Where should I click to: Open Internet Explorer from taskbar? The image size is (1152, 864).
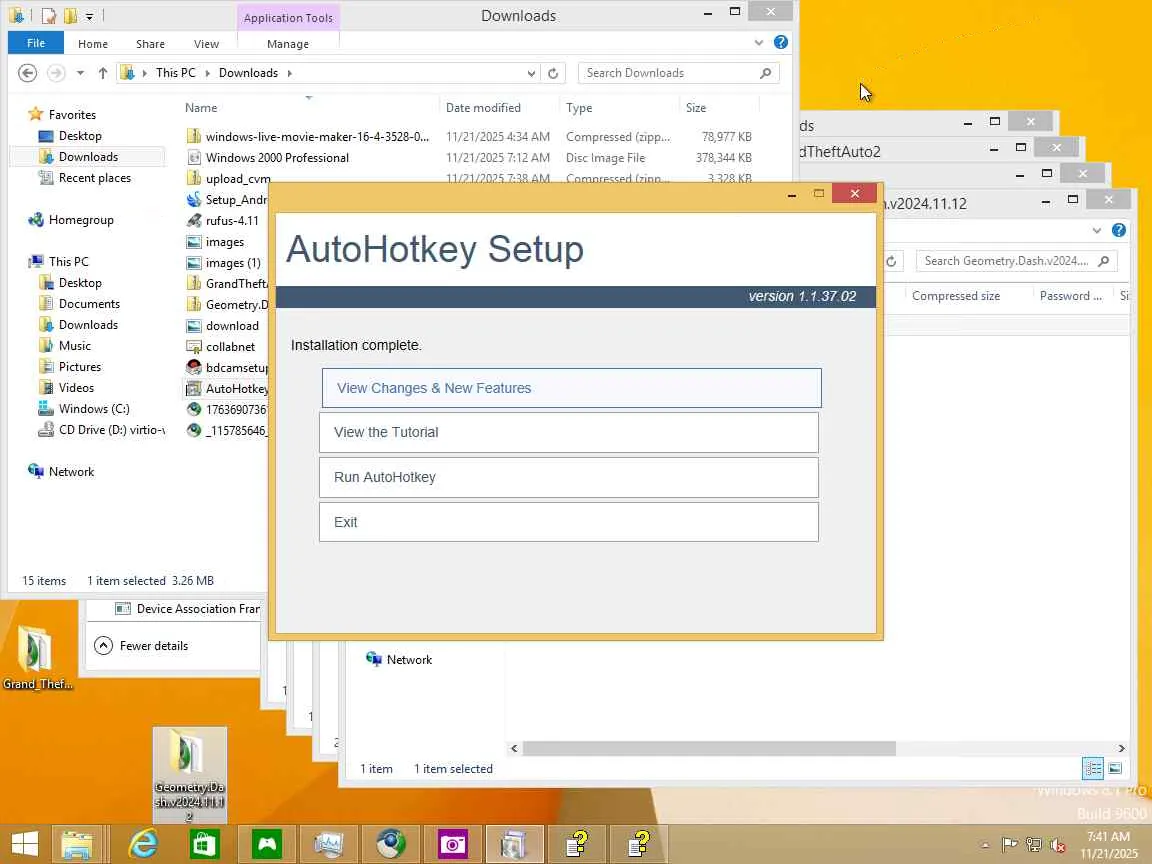[143, 843]
